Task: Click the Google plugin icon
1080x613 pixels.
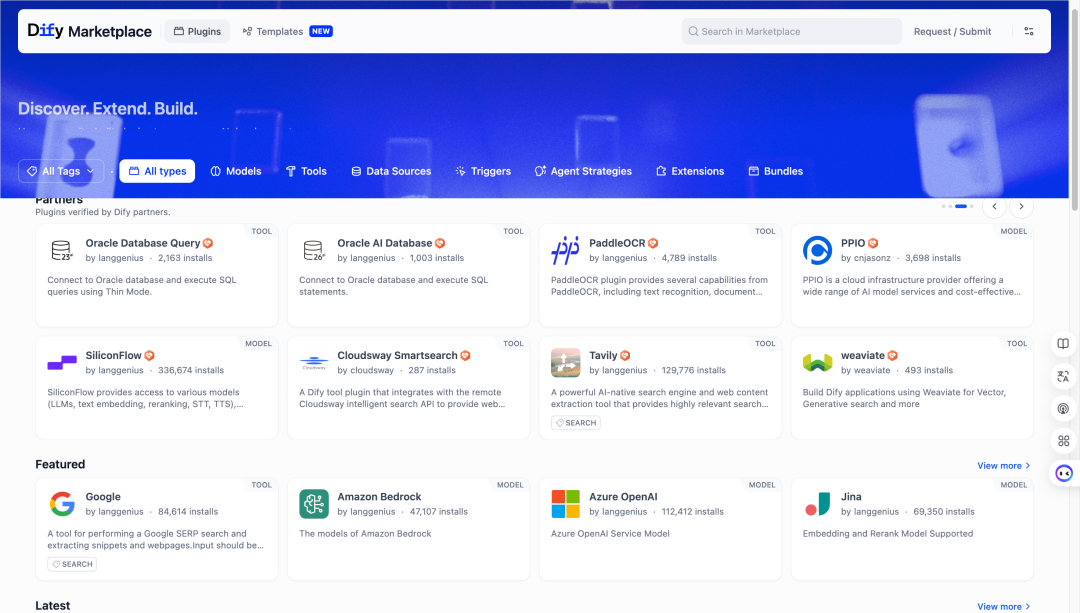Action: click(x=62, y=503)
